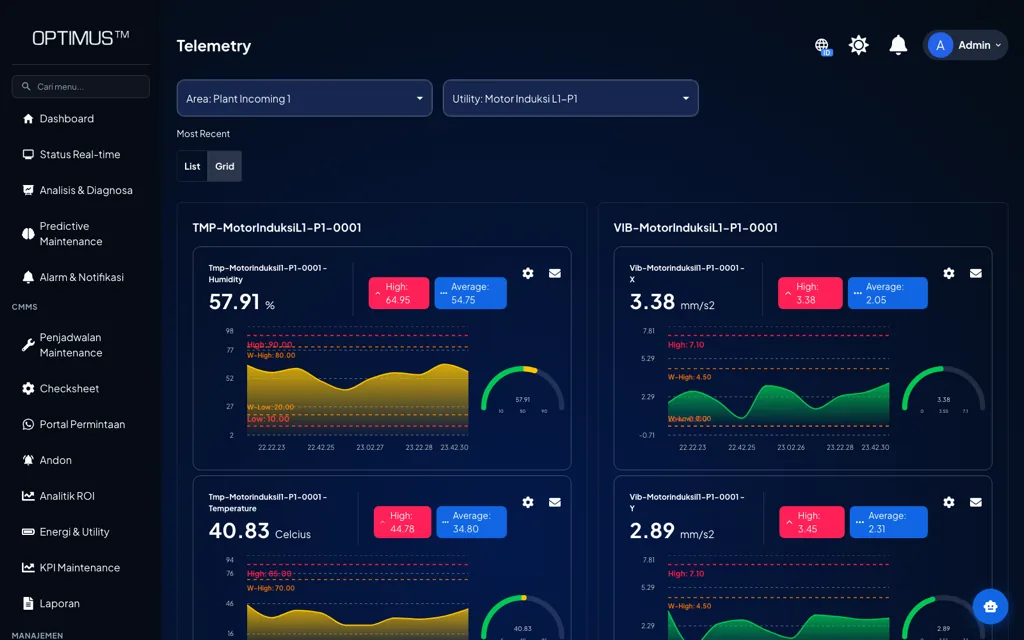Click Average: 34.80 badge on Temperature card
The width and height of the screenshot is (1024, 640).
[x=472, y=522]
